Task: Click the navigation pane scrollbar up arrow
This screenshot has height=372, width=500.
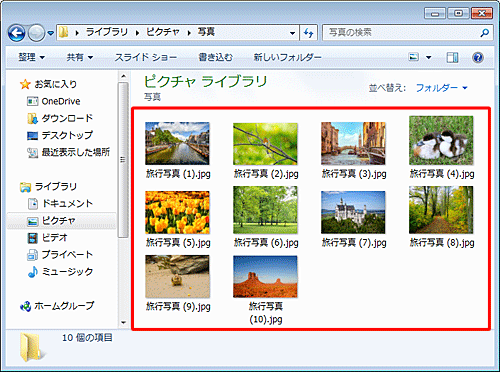Action: (x=123, y=77)
